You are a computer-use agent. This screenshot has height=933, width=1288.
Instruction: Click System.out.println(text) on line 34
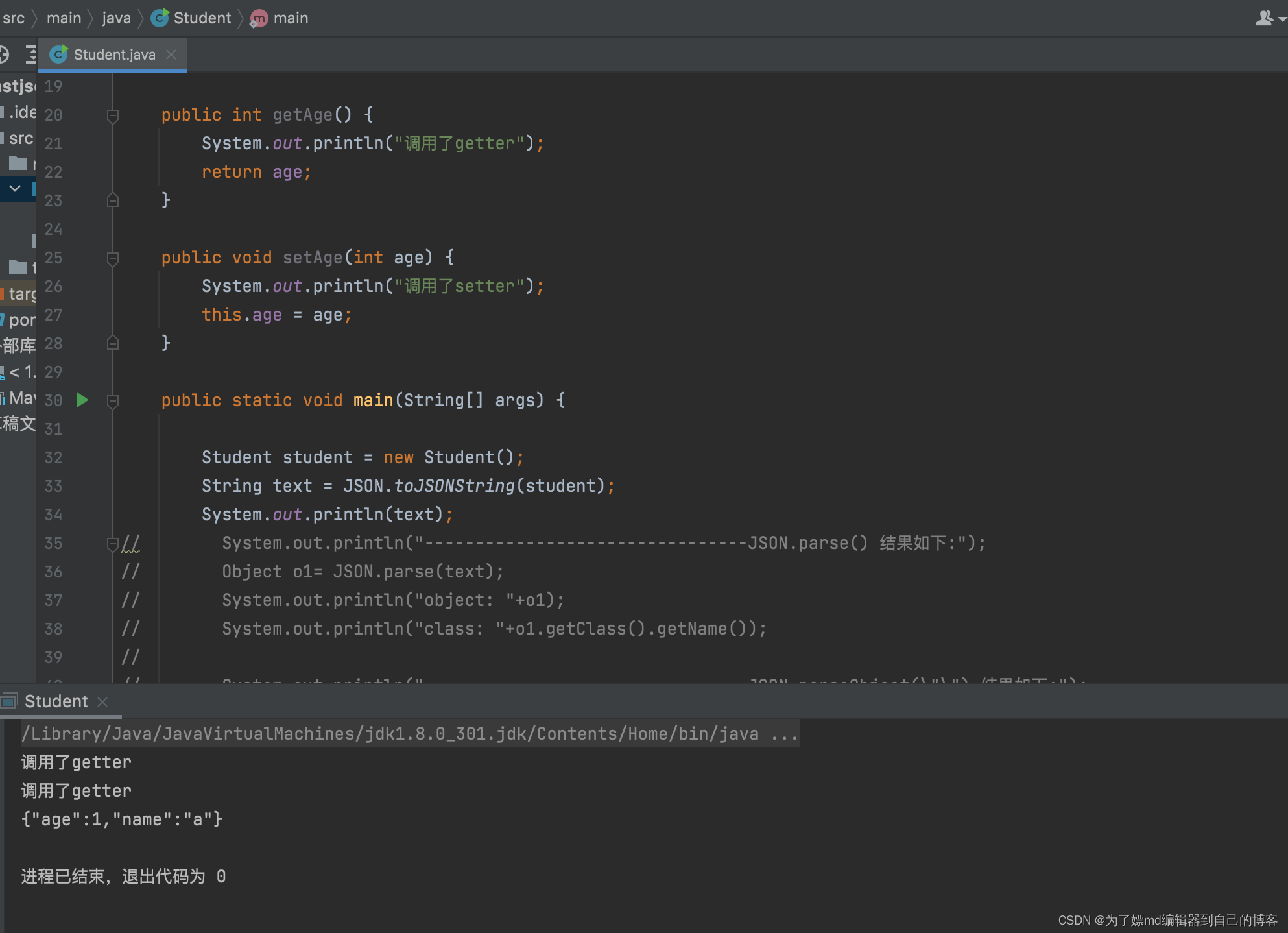click(328, 515)
